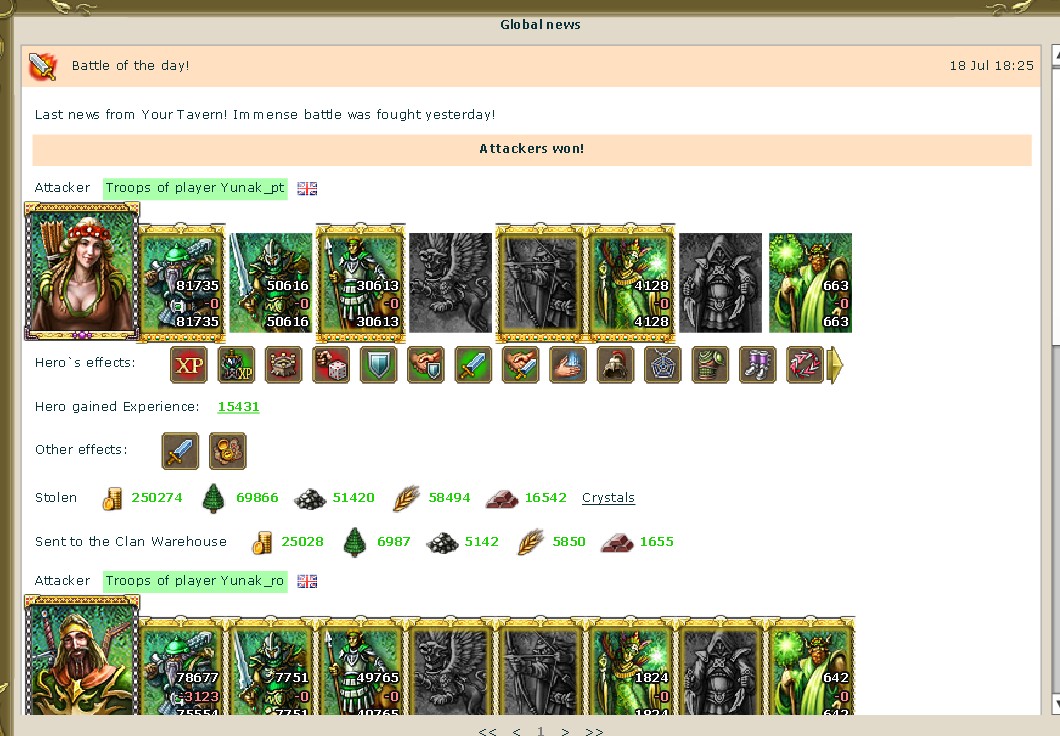1060x736 pixels.
Task: Jump to the last news page
Action: tap(594, 731)
